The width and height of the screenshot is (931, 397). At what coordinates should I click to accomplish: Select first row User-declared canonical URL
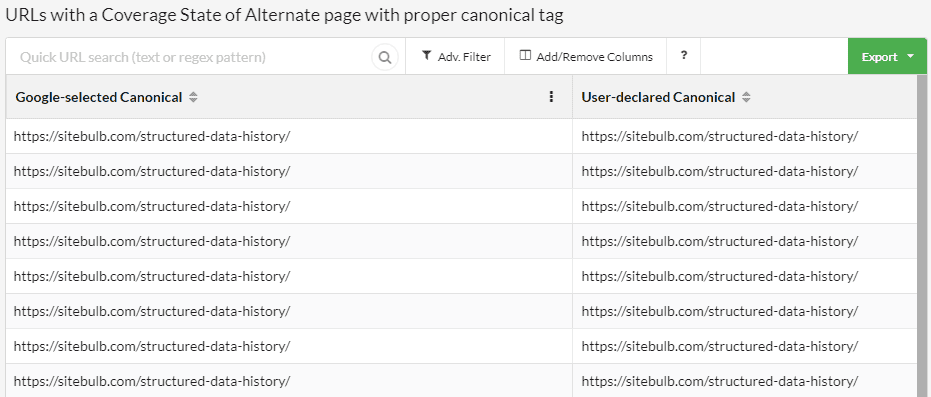click(x=720, y=136)
